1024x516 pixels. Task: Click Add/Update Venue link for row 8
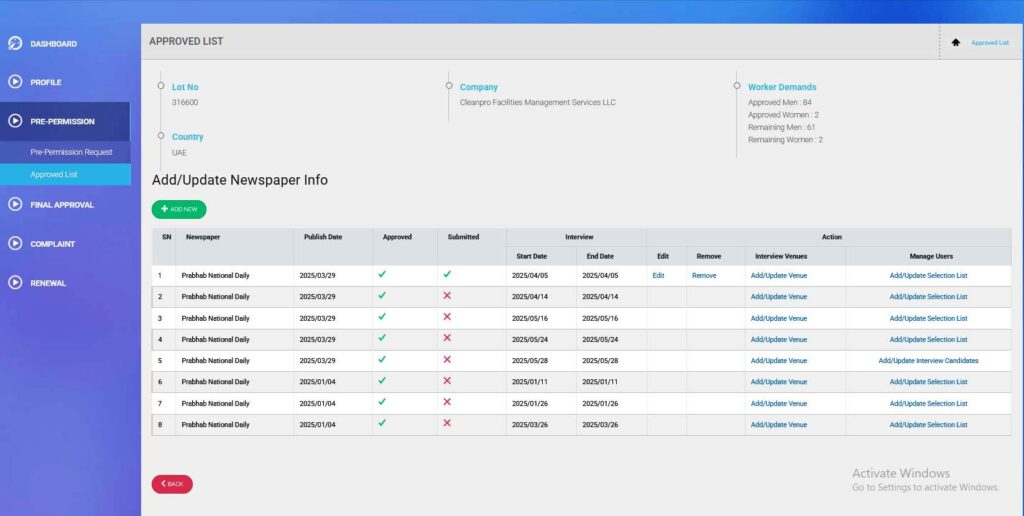tap(778, 425)
